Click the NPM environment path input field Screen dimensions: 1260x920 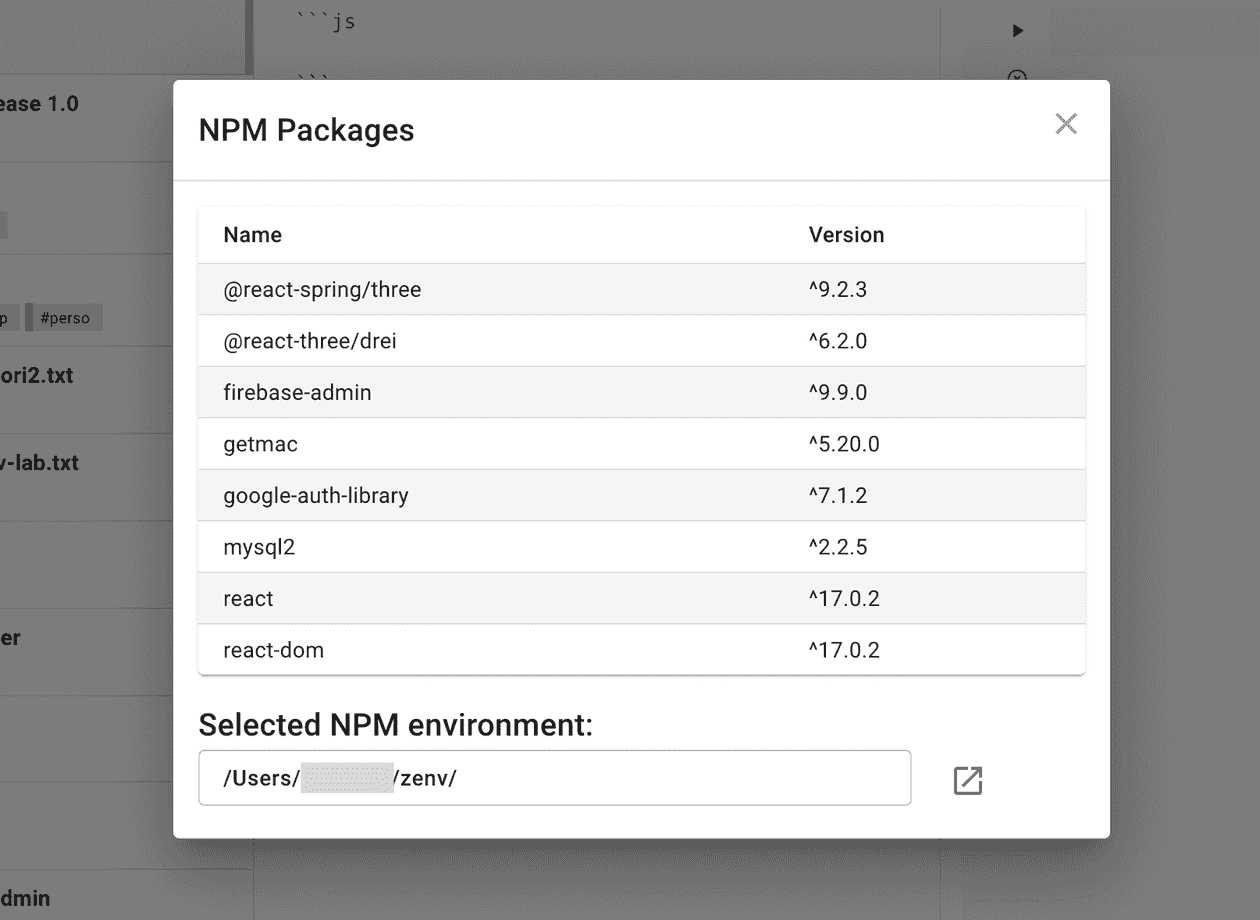555,777
